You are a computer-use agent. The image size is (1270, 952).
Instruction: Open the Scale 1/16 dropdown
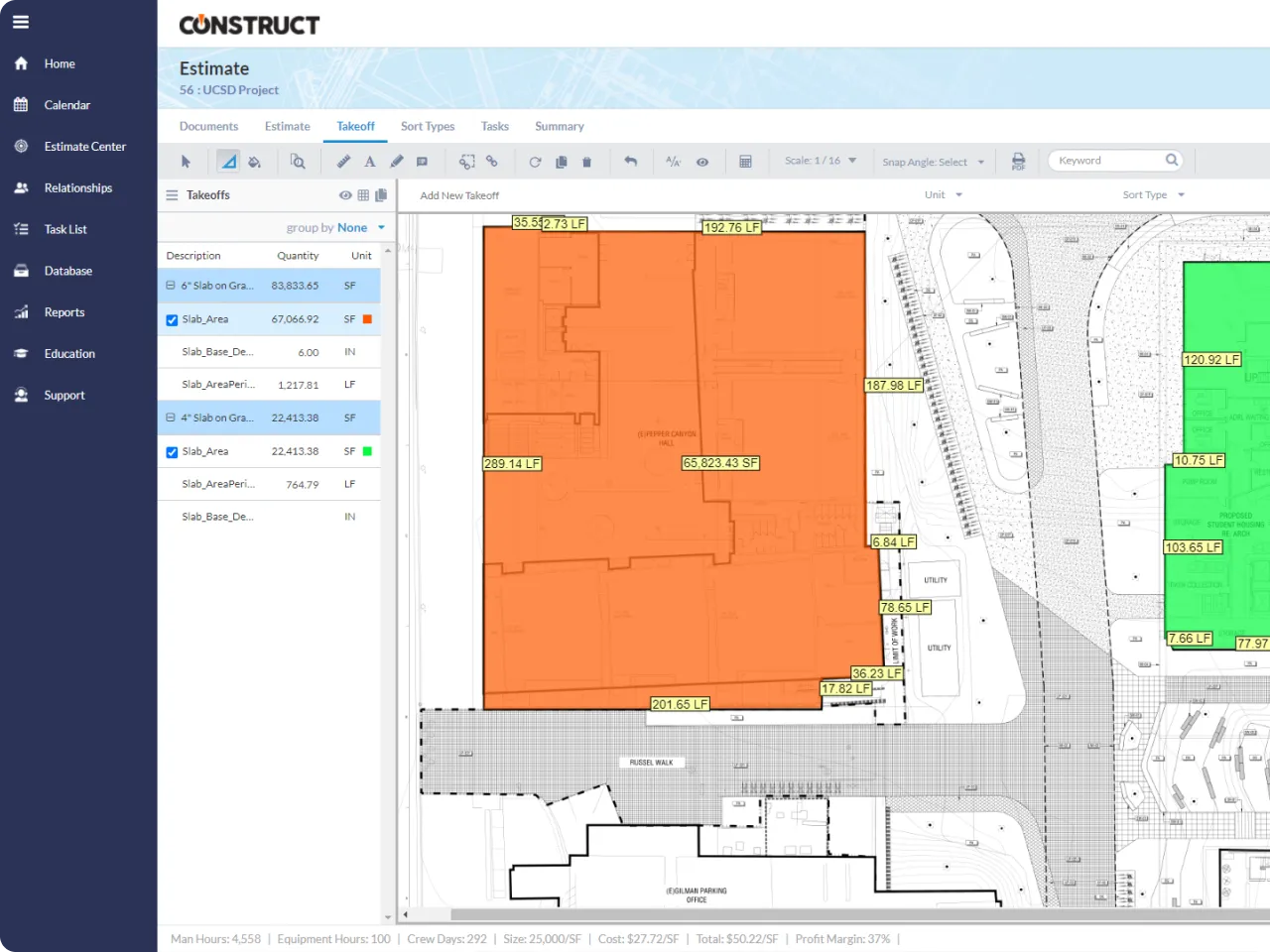point(820,161)
